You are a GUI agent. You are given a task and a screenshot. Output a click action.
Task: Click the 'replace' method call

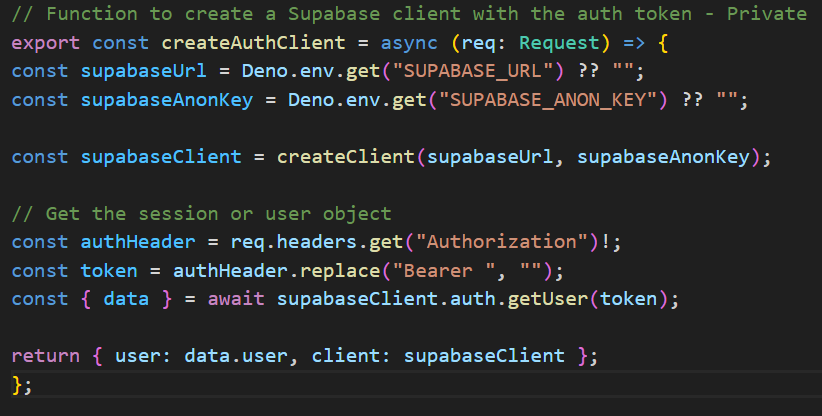(340, 270)
